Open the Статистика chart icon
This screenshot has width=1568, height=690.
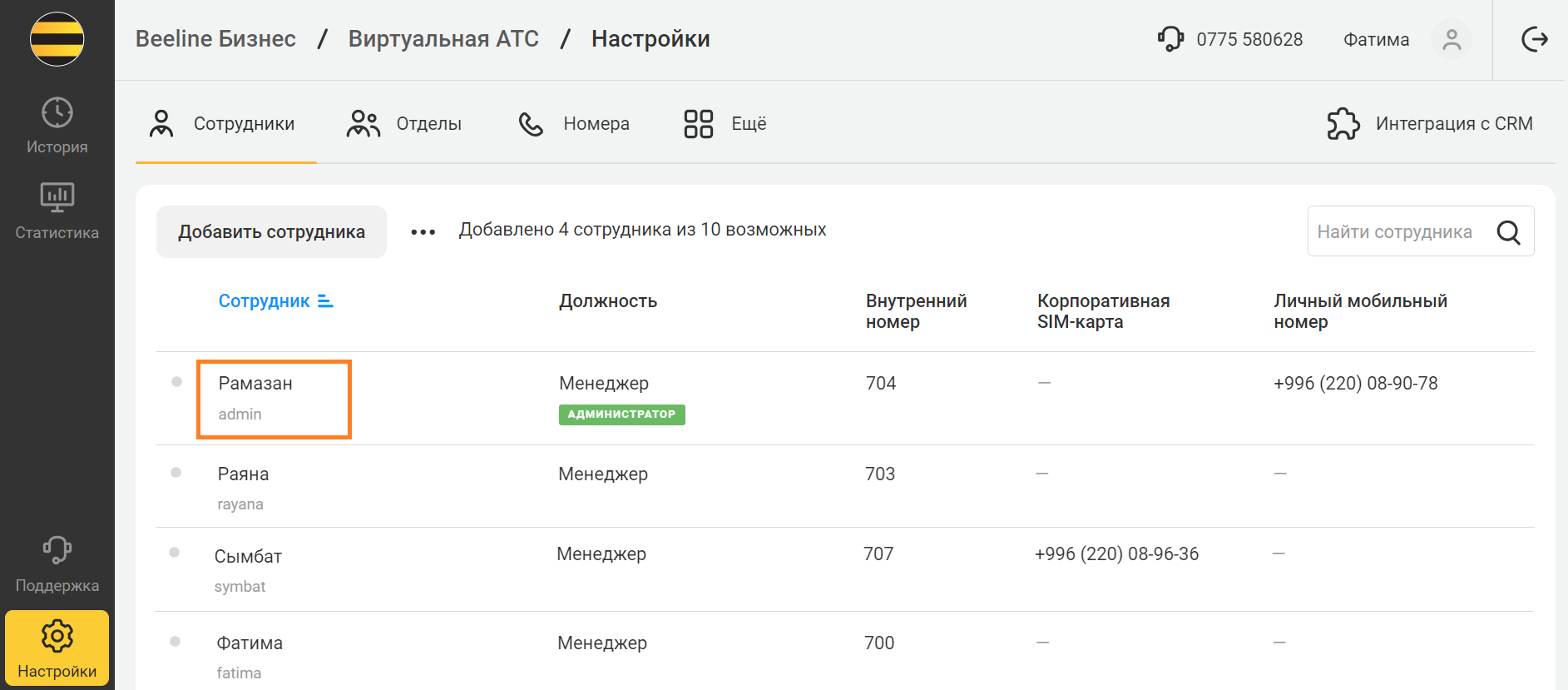57,197
